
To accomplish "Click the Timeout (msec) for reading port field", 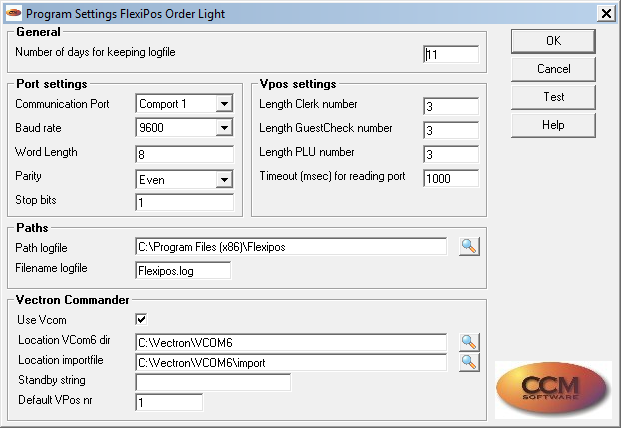I will 451,179.
